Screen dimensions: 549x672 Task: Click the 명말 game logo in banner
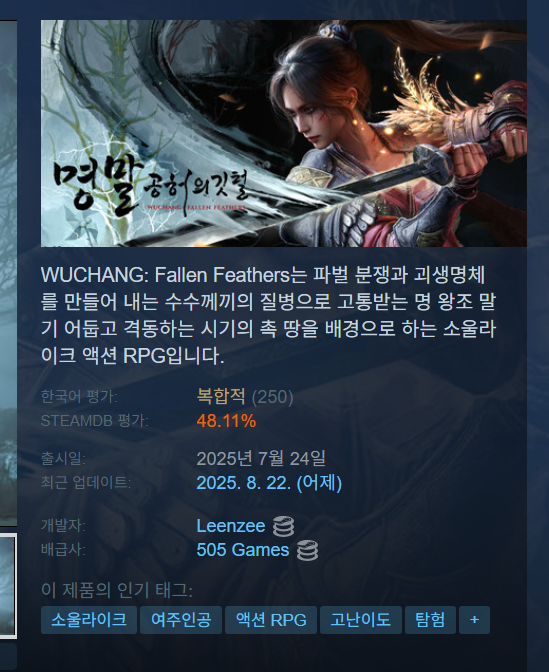click(x=150, y=186)
